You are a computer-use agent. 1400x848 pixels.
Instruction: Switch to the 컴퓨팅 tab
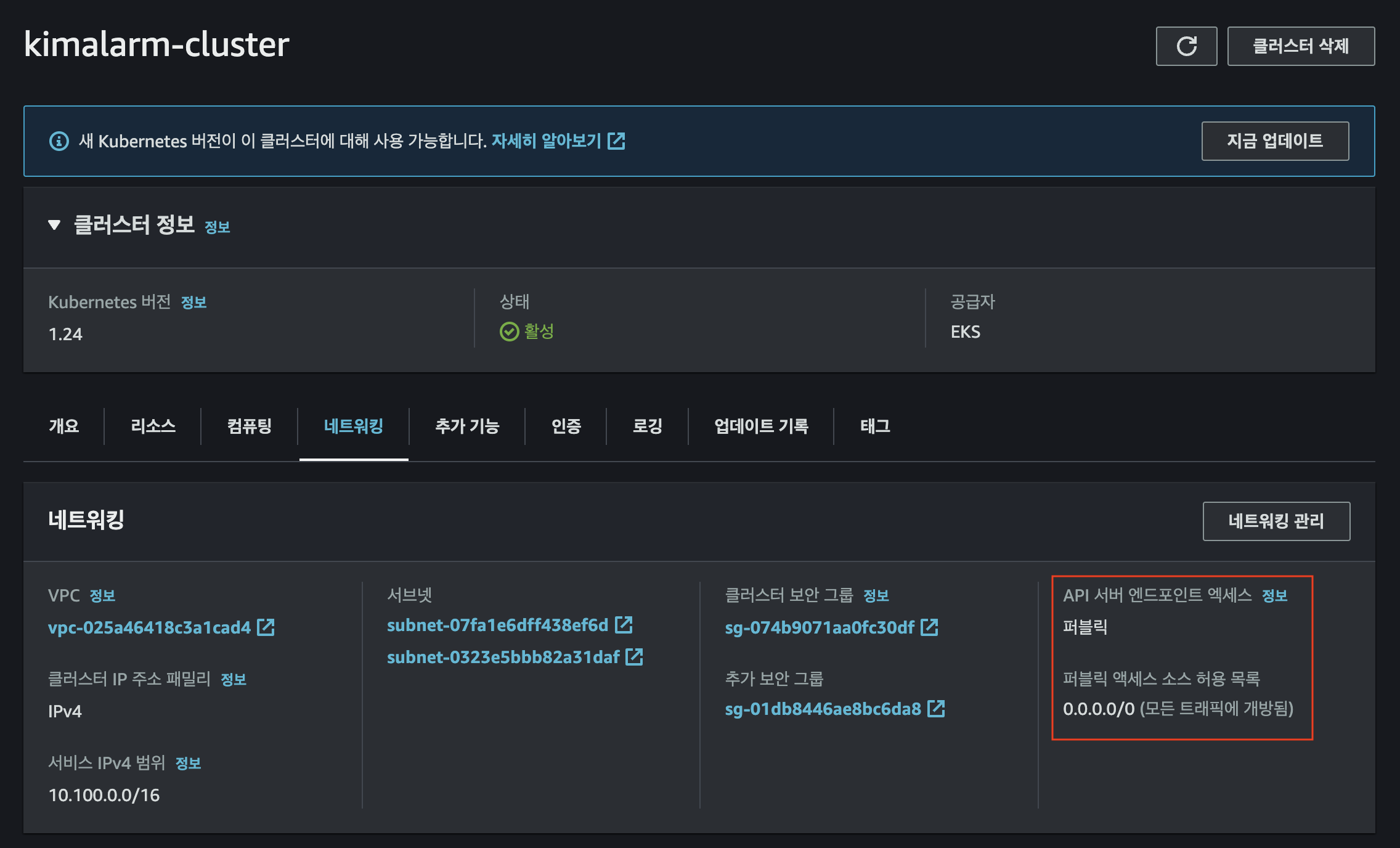249,426
